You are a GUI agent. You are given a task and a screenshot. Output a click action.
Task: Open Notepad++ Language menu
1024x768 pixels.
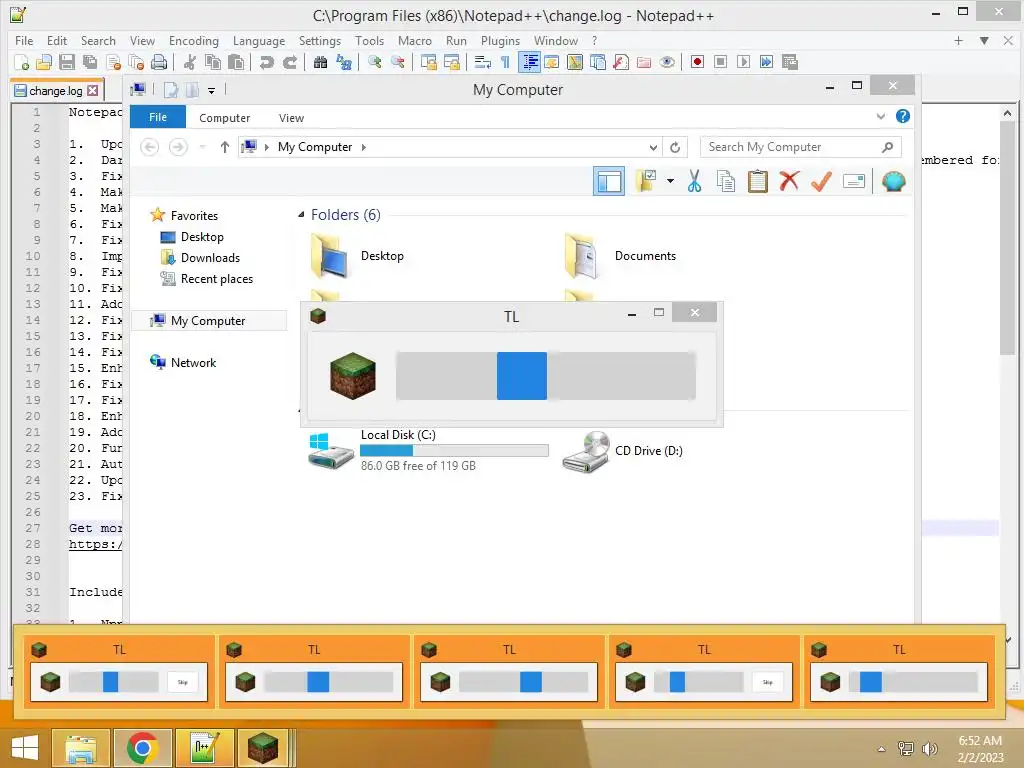(259, 40)
